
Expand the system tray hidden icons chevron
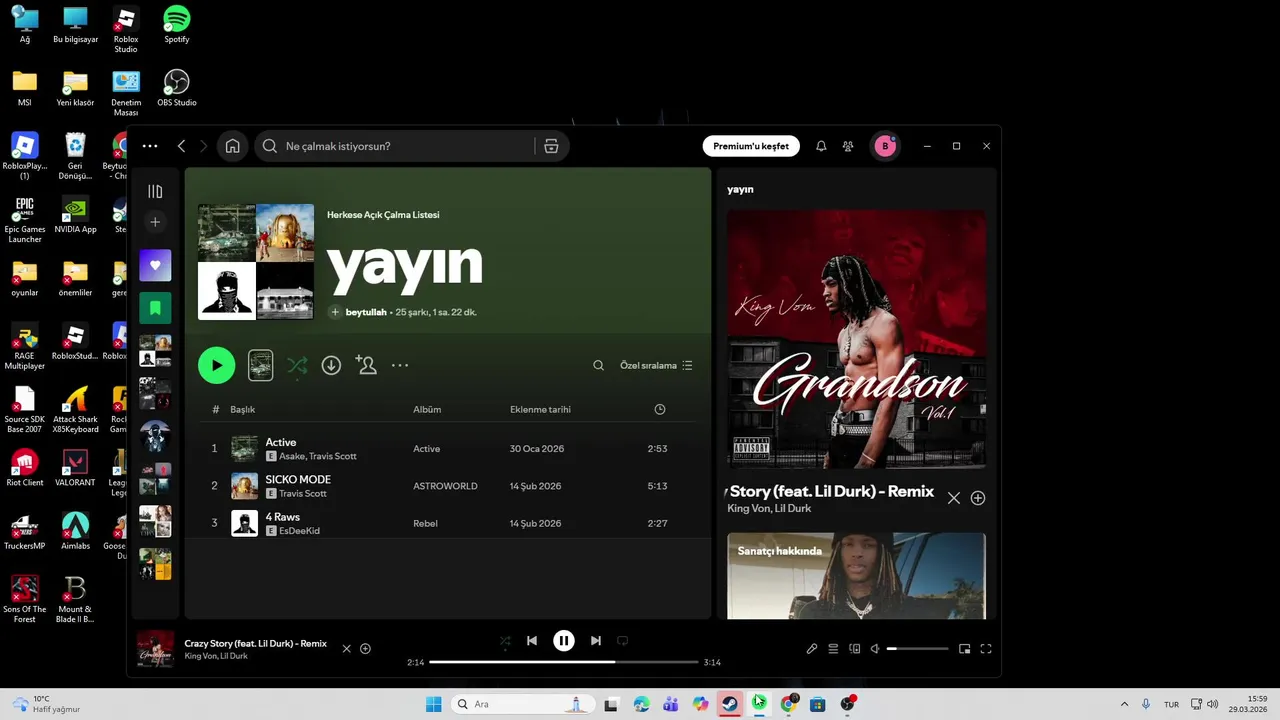(x=1124, y=704)
